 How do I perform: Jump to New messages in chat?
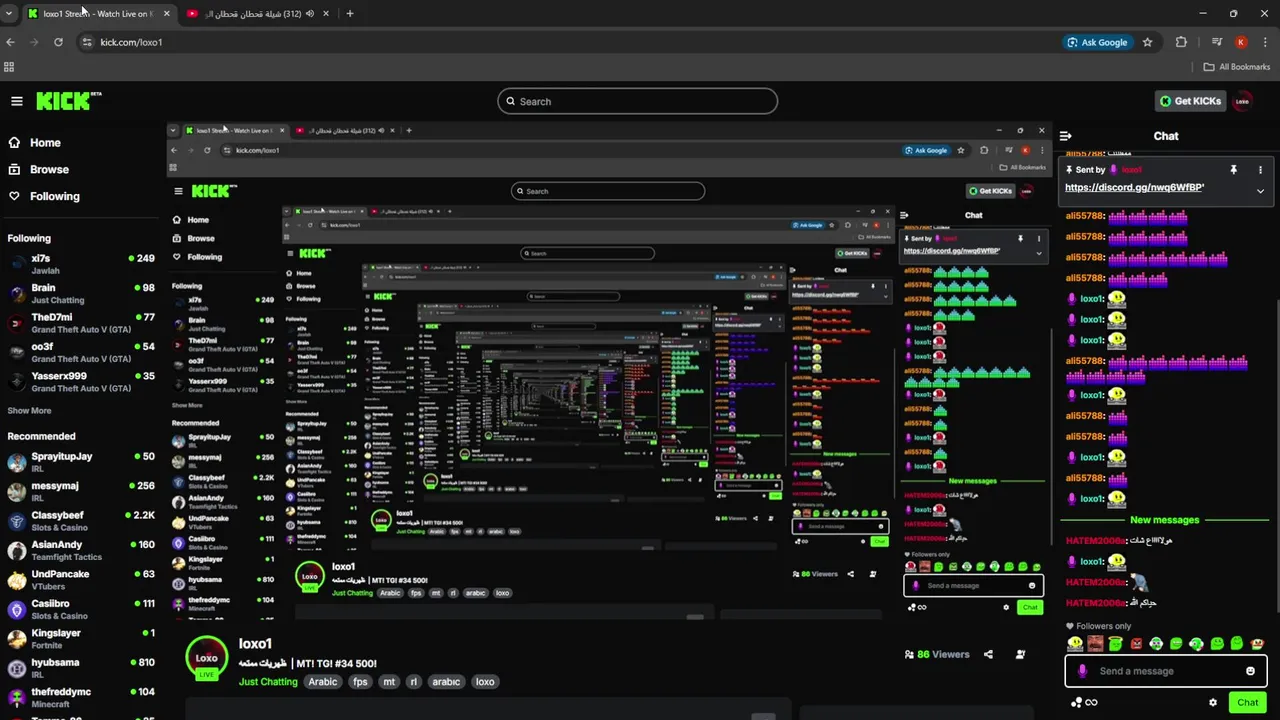pyautogui.click(x=1164, y=520)
